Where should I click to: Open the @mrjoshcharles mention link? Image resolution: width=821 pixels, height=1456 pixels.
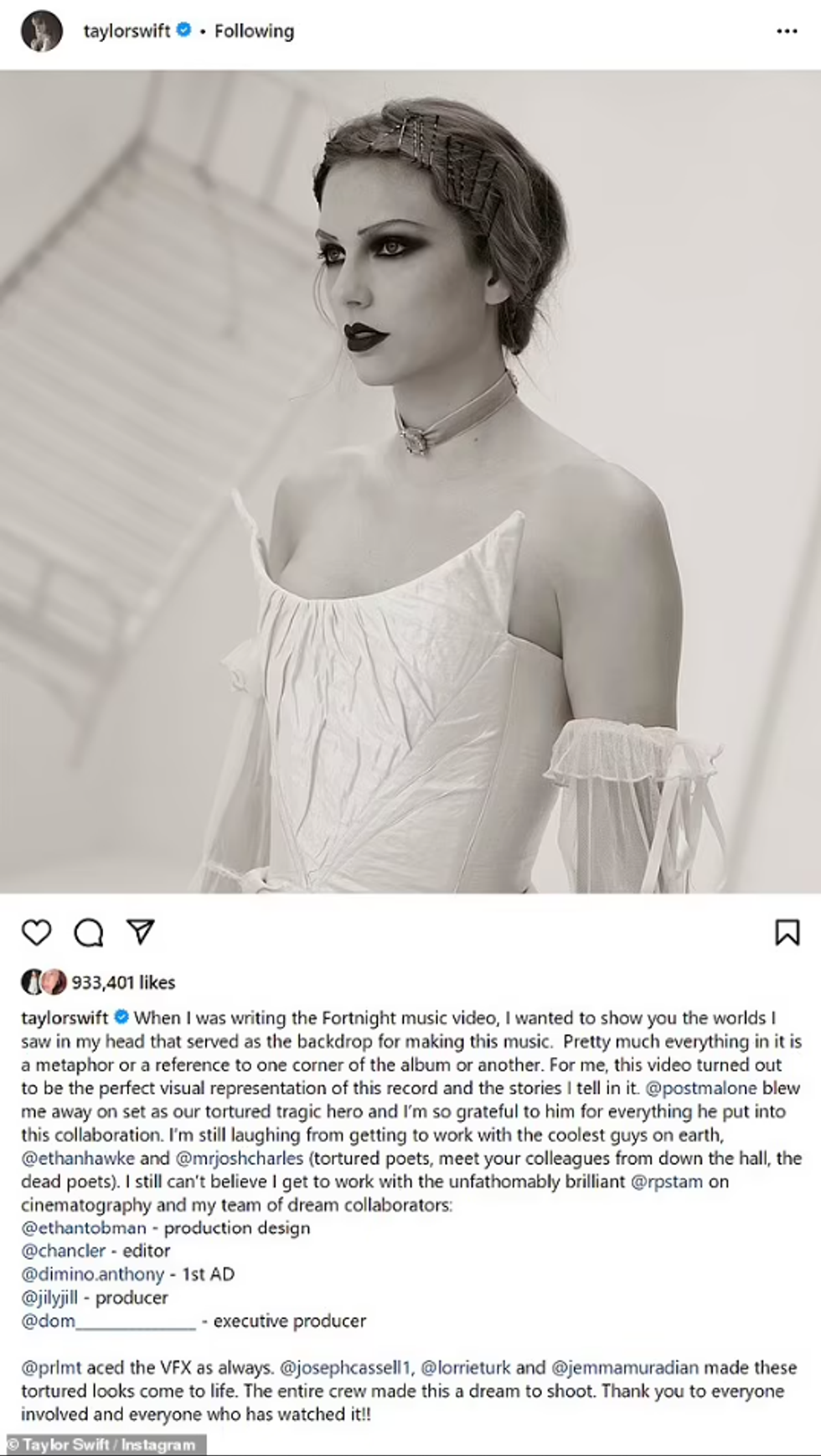pos(239,1158)
